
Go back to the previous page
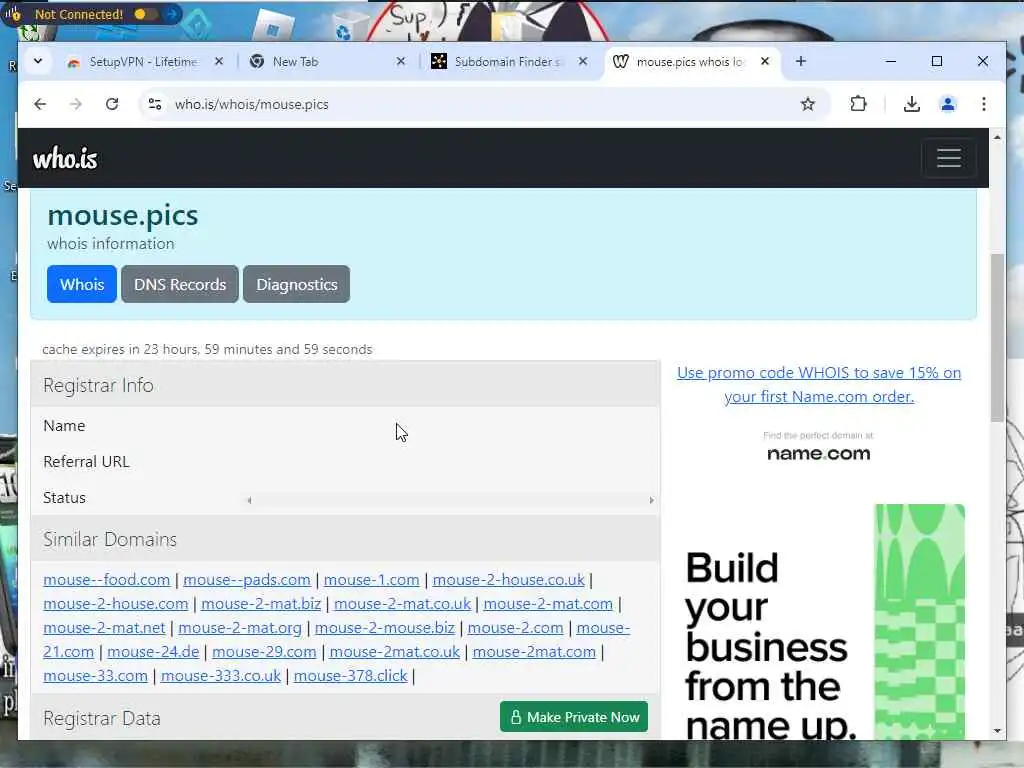pos(40,104)
